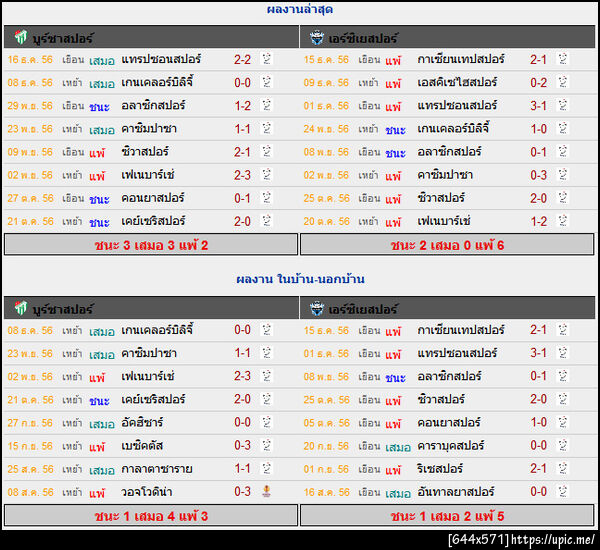Click the ชนะ result in 24 พ.ย. 56 เกนเคลอร์บิลิจี้ row

coord(396,130)
